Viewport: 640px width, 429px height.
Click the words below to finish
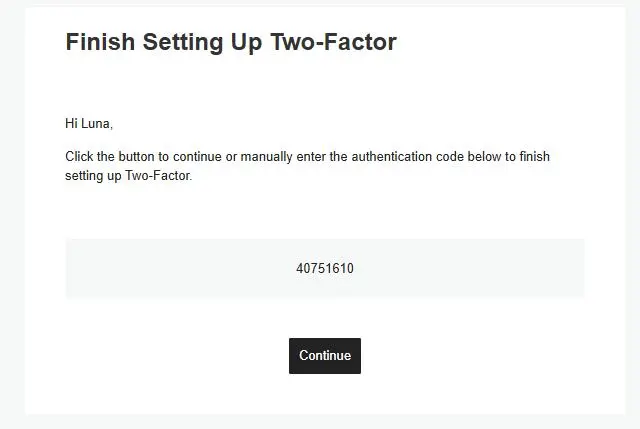(x=509, y=156)
